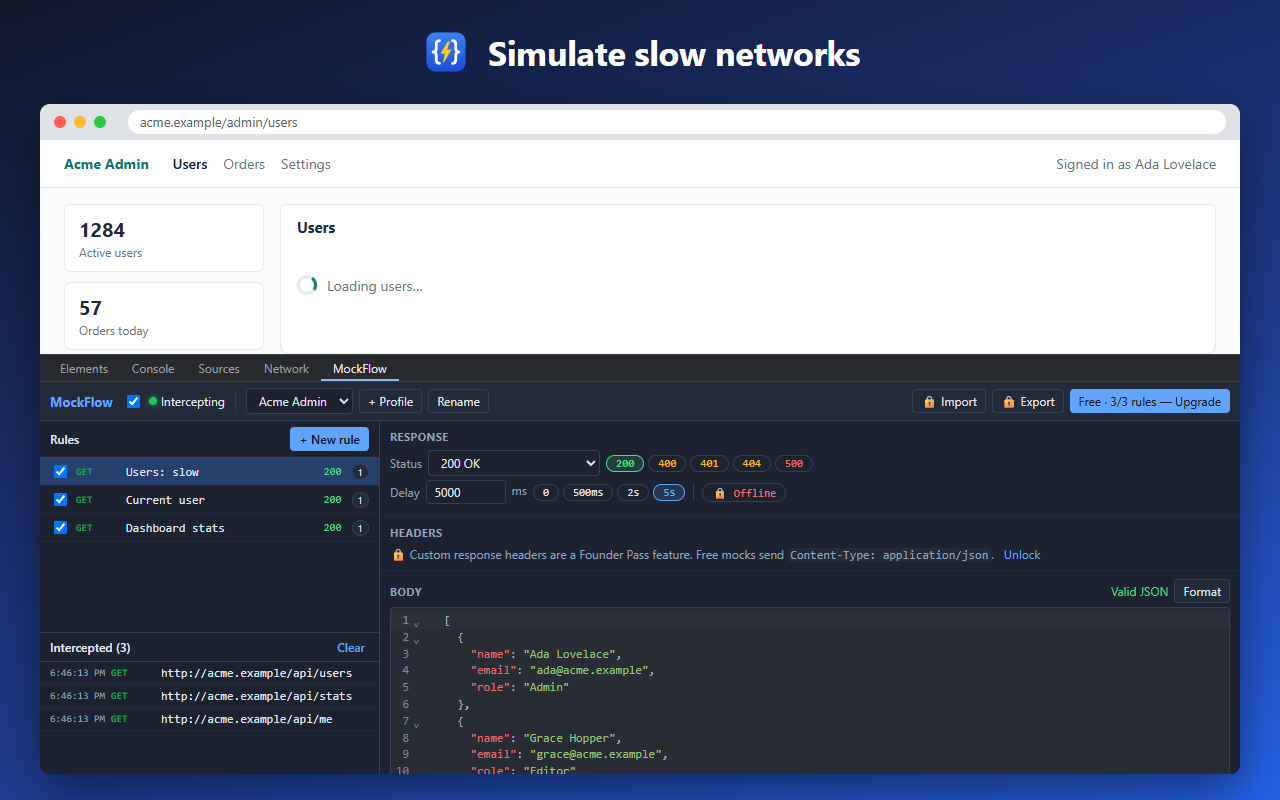
Task: Select the 500 status preset chip
Action: pyautogui.click(x=794, y=464)
